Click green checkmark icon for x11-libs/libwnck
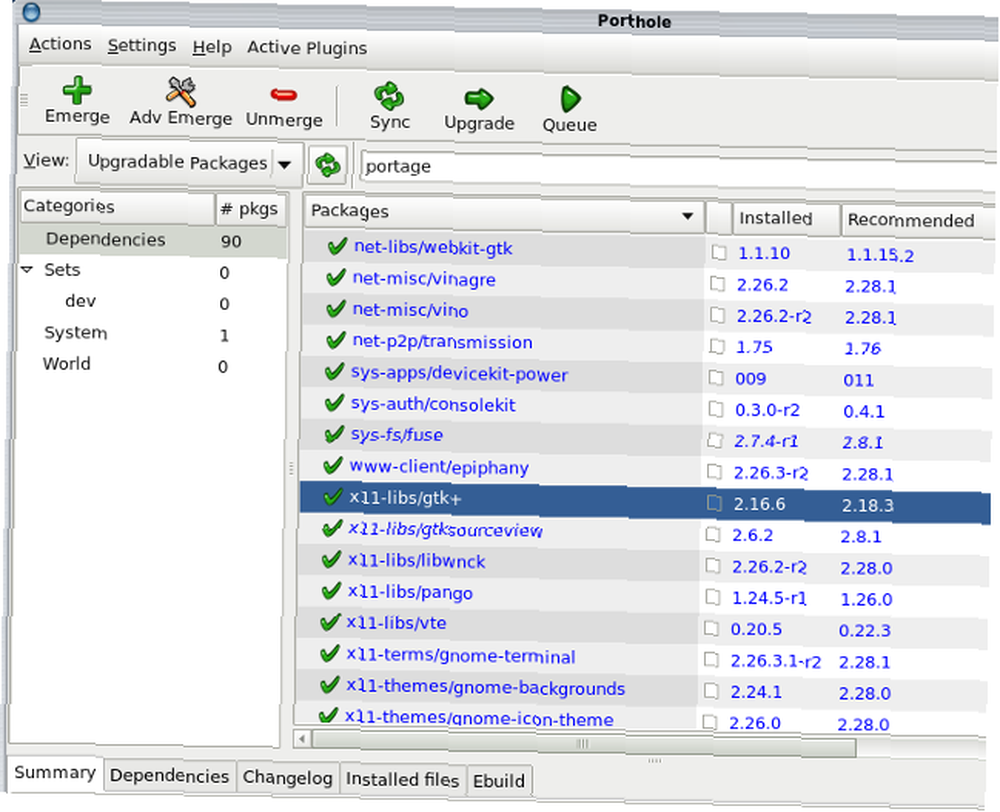This screenshot has height=812, width=1000. pos(332,559)
